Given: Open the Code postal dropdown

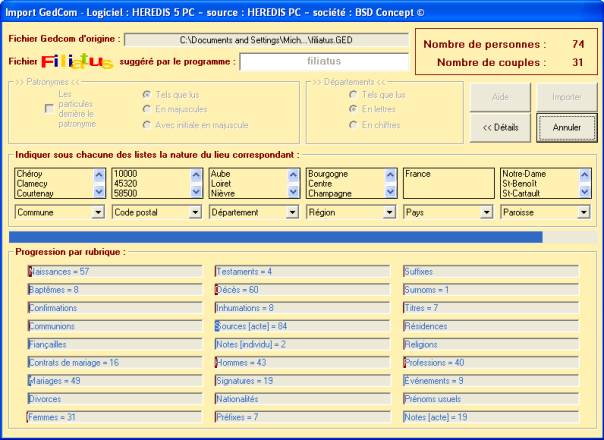Looking at the screenshot, I should click(195, 212).
